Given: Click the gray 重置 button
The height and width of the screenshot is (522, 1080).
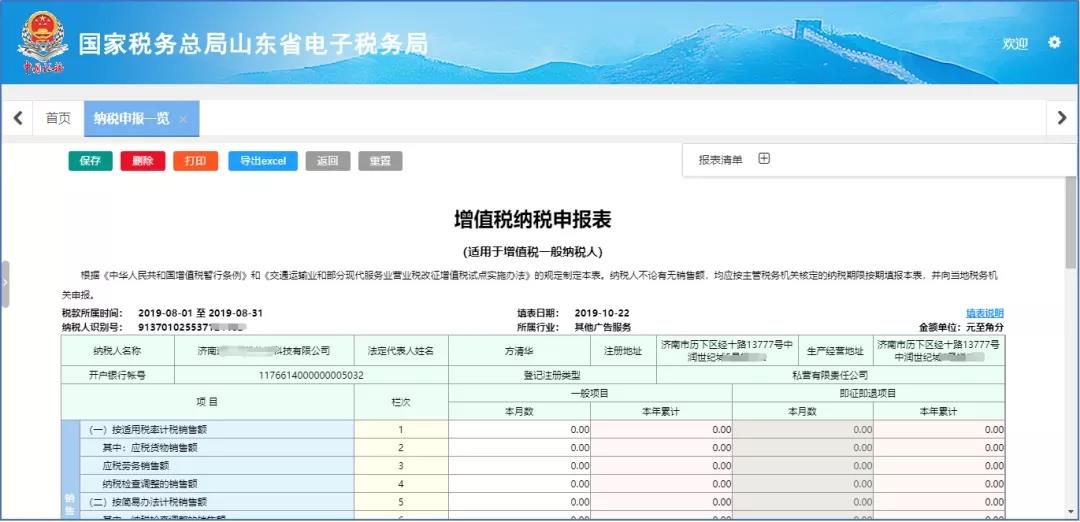Looking at the screenshot, I should [x=380, y=161].
